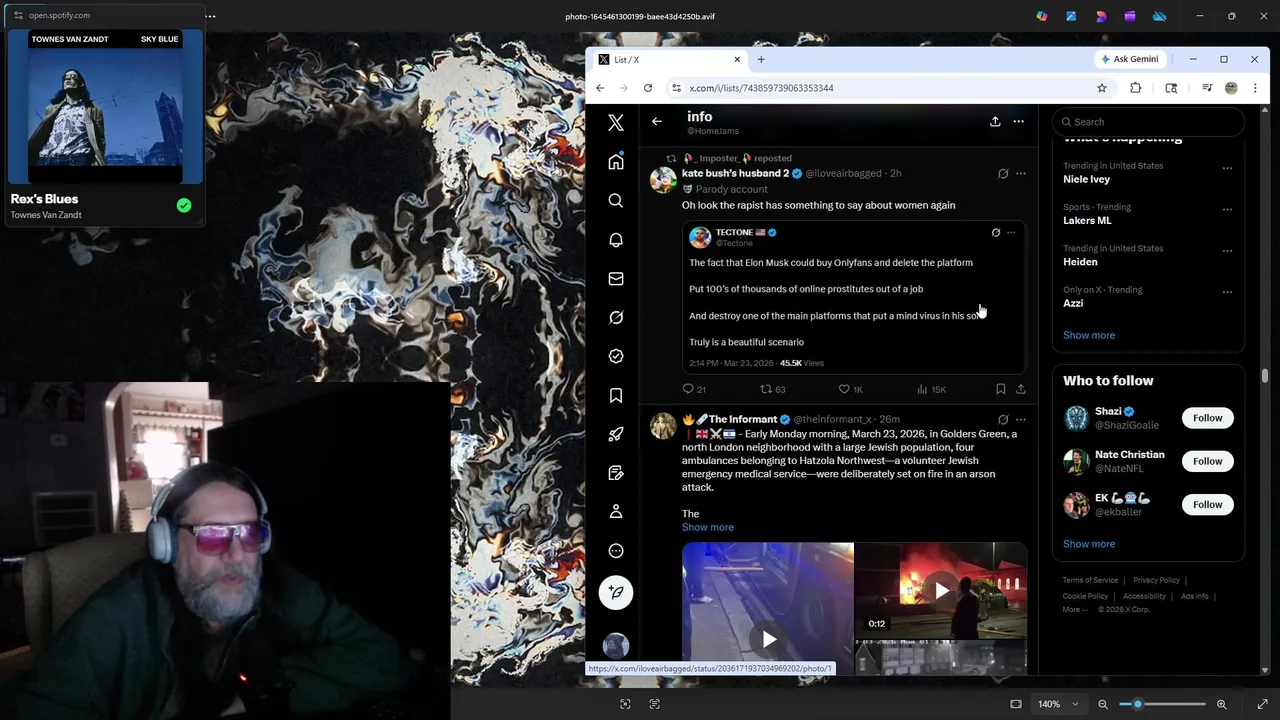This screenshot has width=1280, height=720.
Task: Bookmark the kate bush's husband 2 post
Action: pos(1000,389)
